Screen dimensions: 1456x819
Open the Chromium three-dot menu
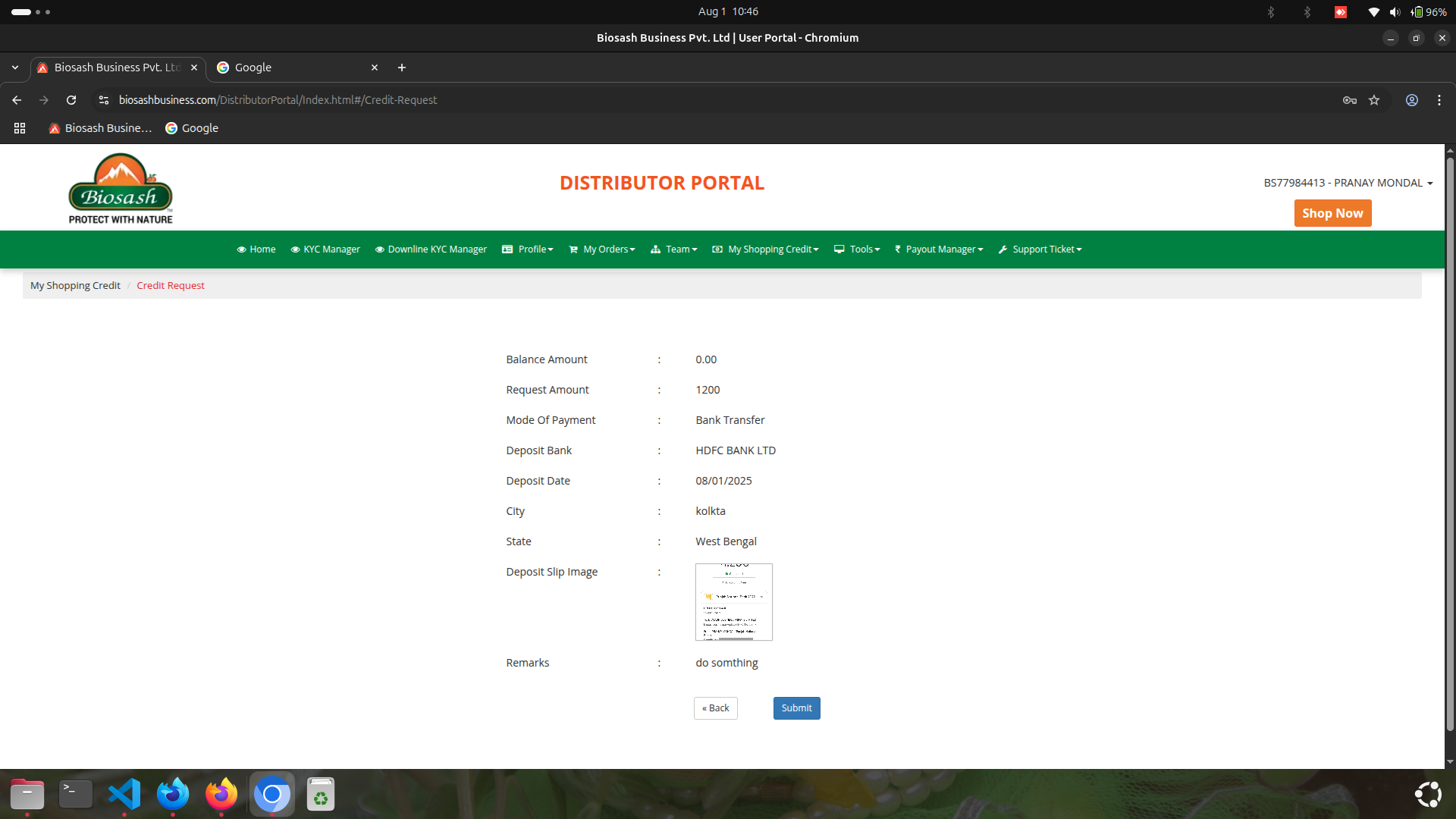pyautogui.click(x=1439, y=100)
